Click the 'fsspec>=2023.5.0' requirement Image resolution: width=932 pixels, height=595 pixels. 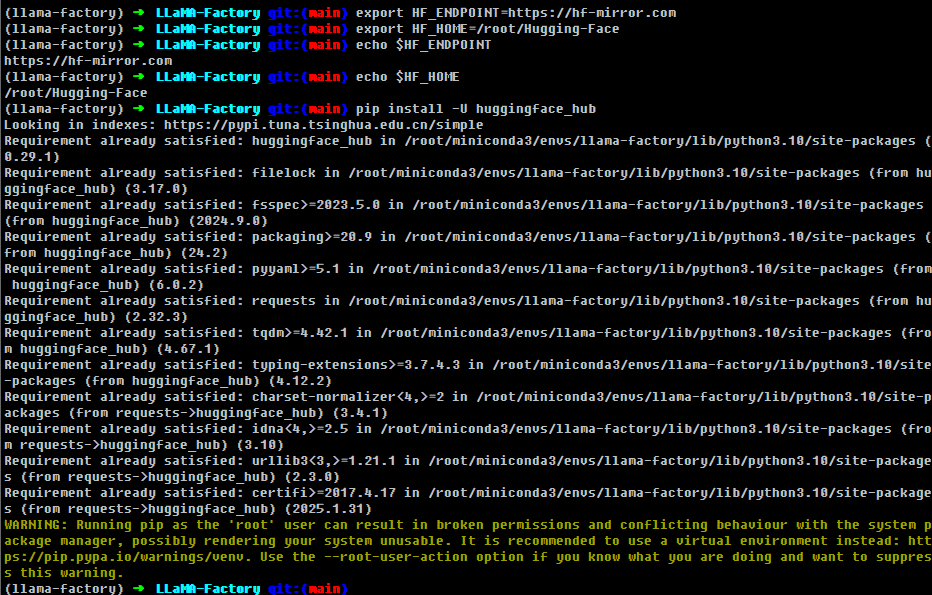(316, 205)
